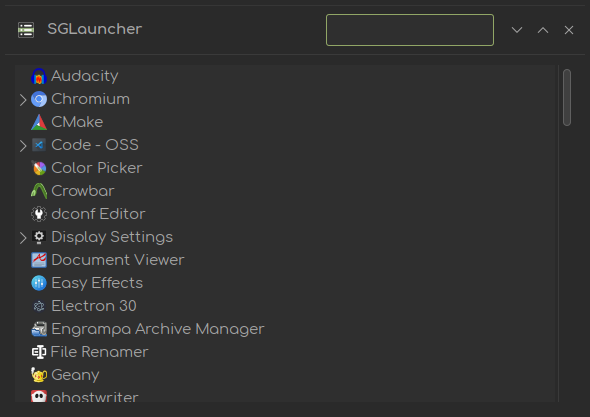Click the Geany teapot icon
Screen dimensions: 590x417
click(39, 375)
